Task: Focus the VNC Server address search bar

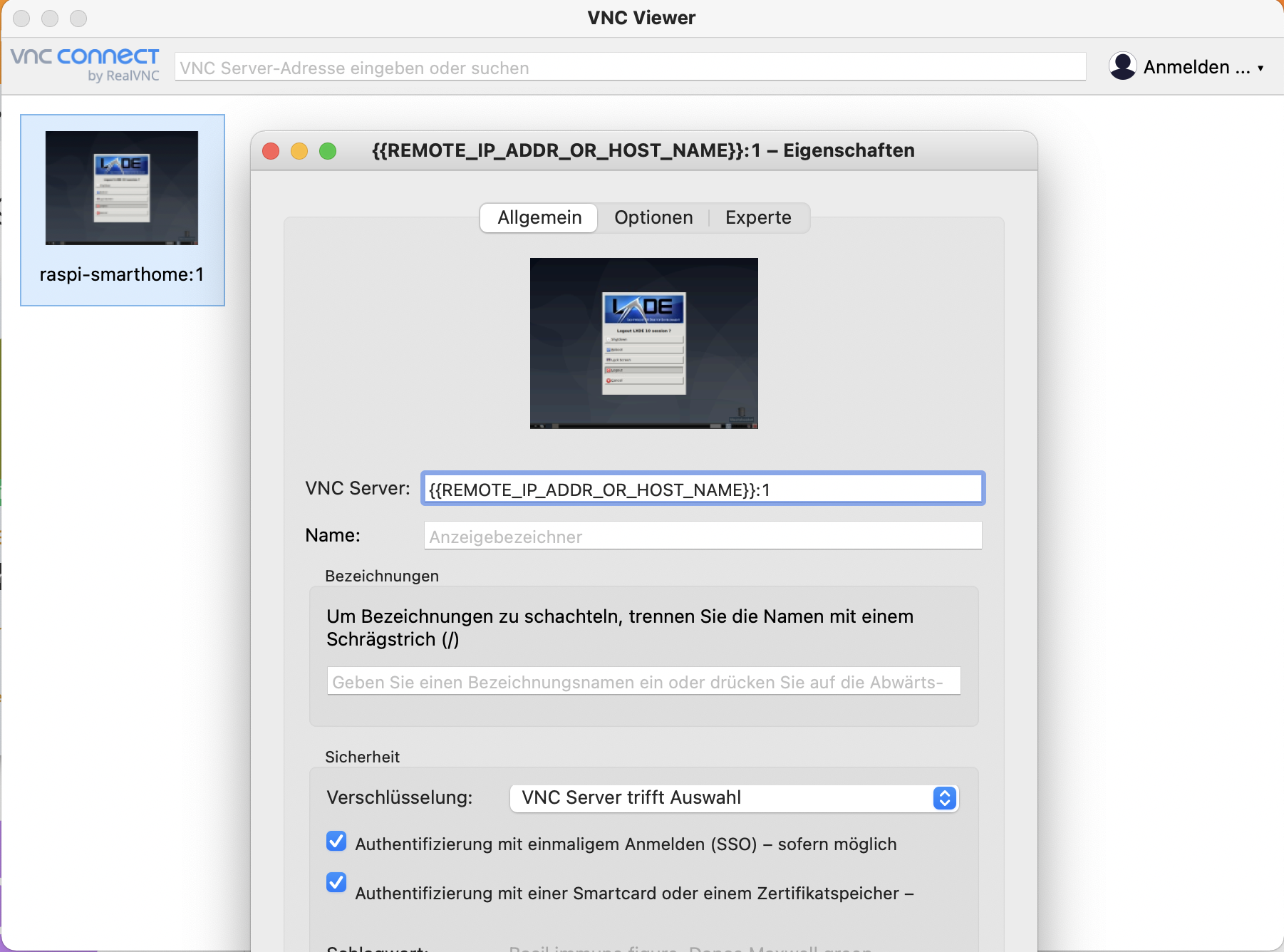Action: point(630,68)
